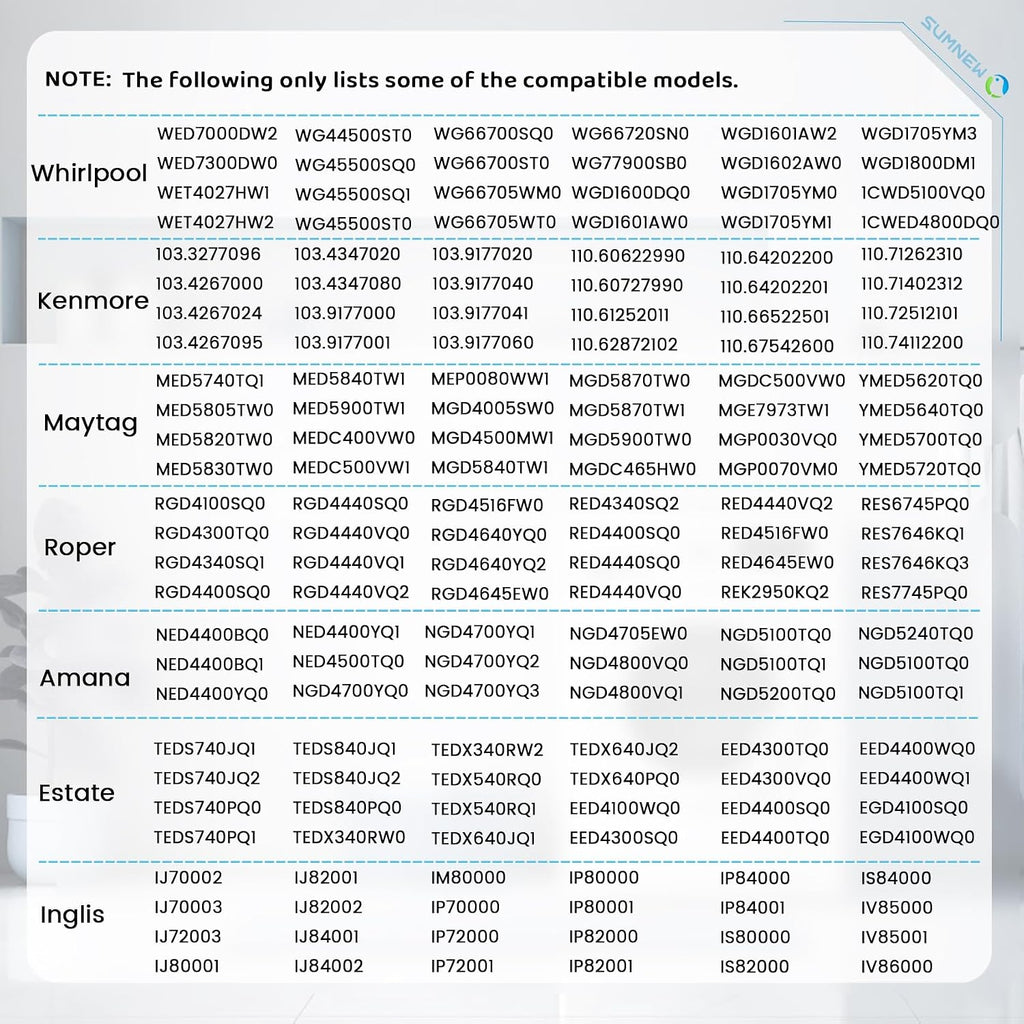
Task: Select Inglis model IP82001
Action: point(601,965)
